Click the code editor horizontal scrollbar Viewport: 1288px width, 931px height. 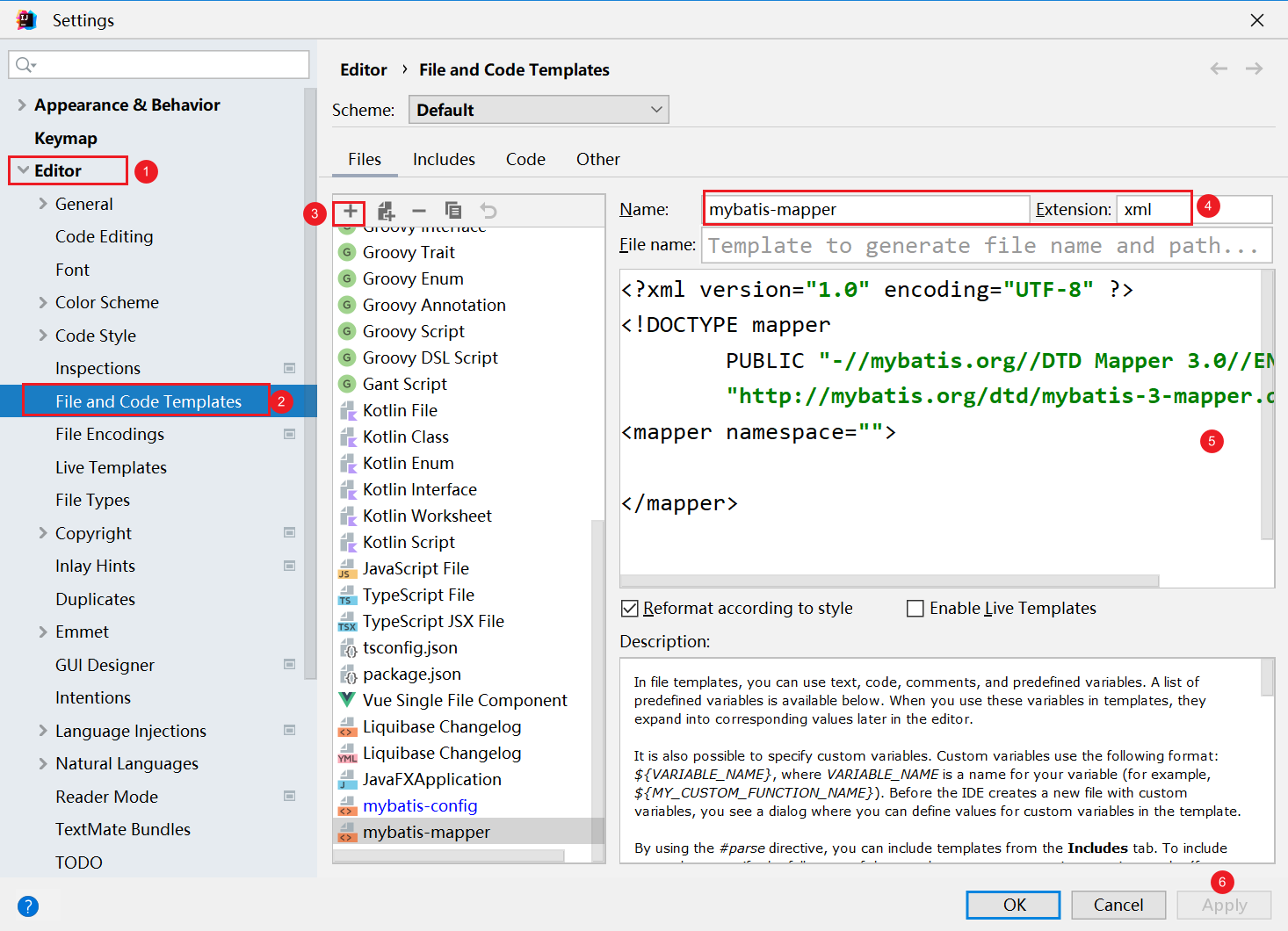(889, 581)
